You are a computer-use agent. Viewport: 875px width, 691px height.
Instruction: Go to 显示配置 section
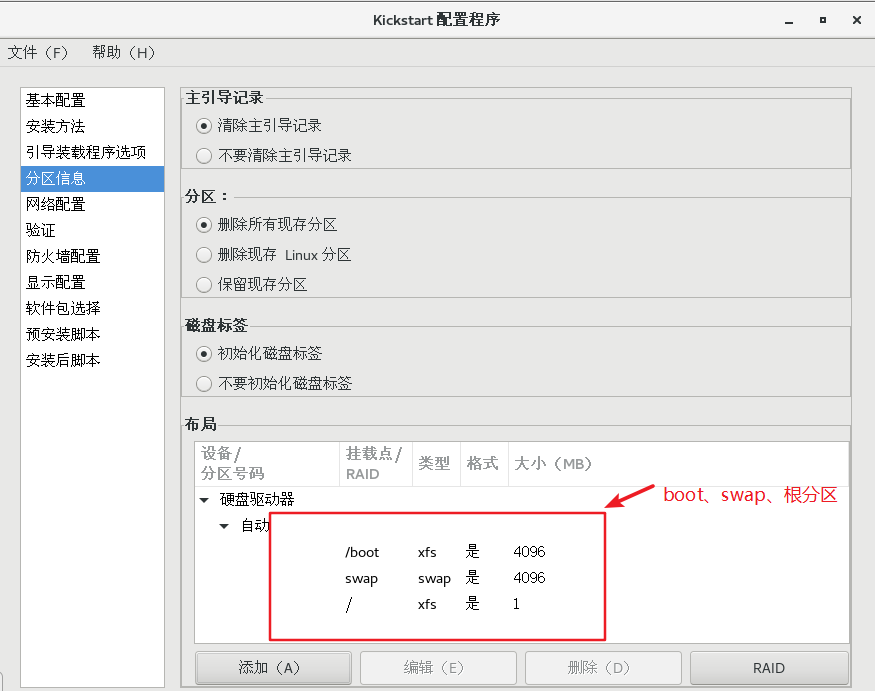(93, 282)
